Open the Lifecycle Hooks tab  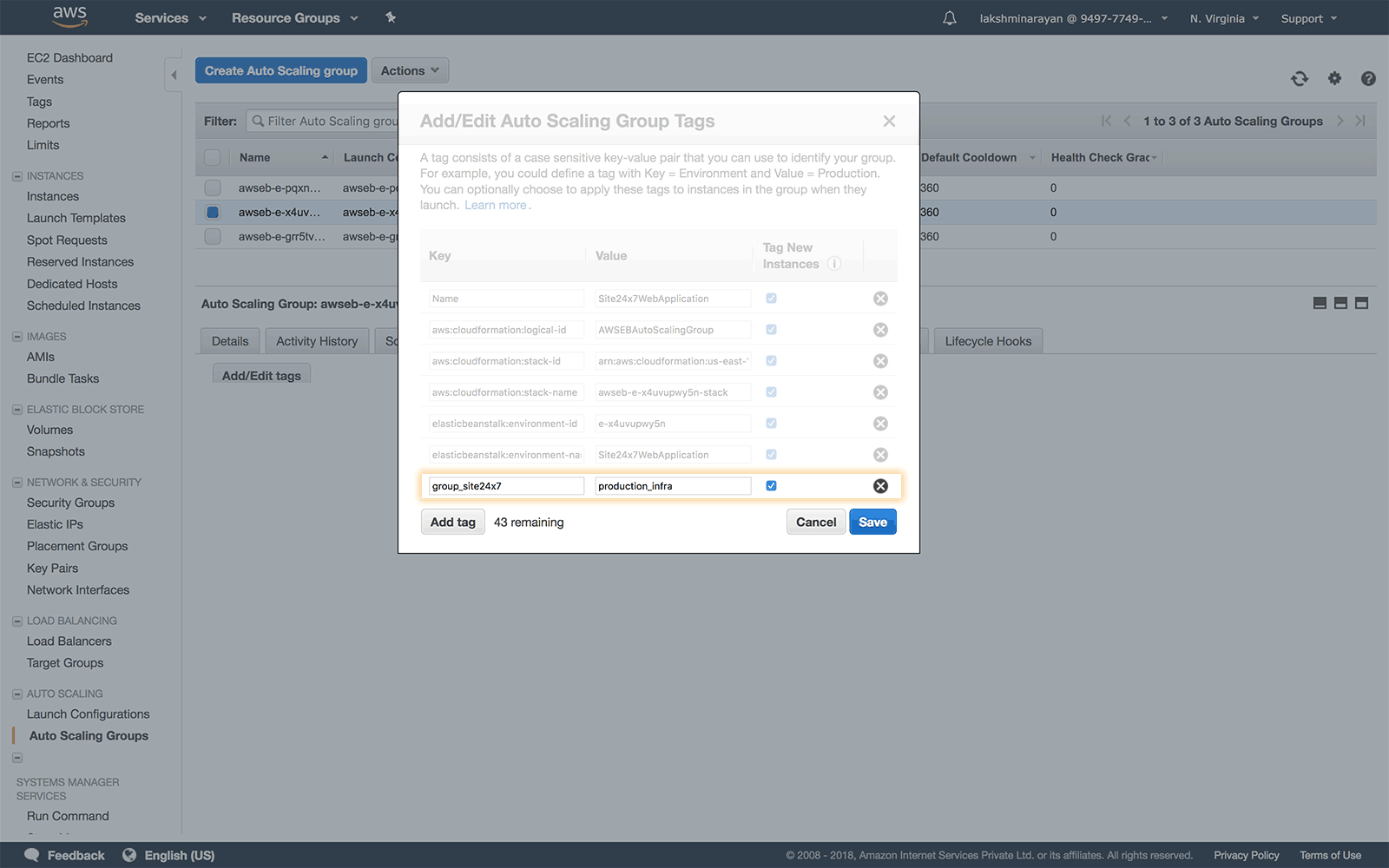[x=987, y=340]
